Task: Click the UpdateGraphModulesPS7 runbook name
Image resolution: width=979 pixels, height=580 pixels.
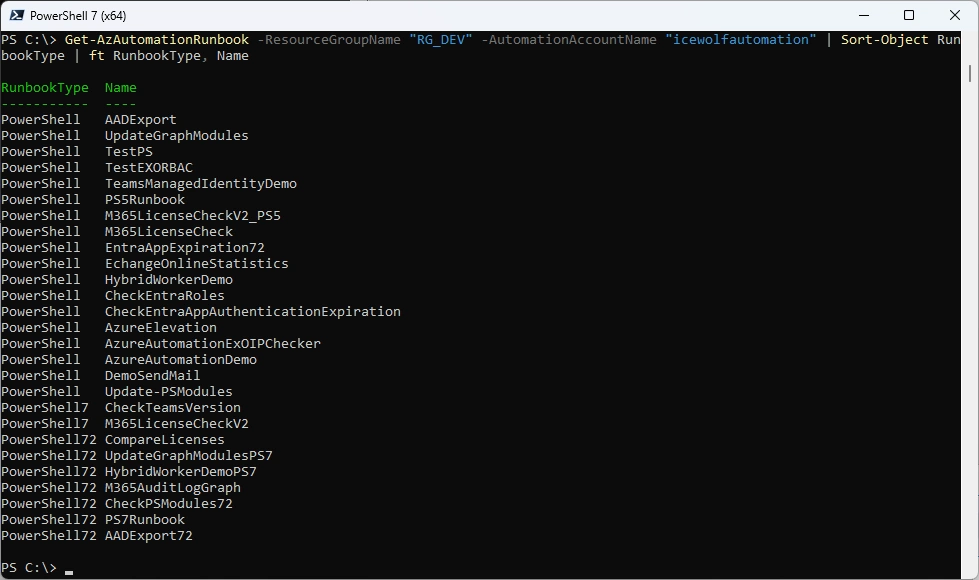Action: pyautogui.click(x=189, y=456)
